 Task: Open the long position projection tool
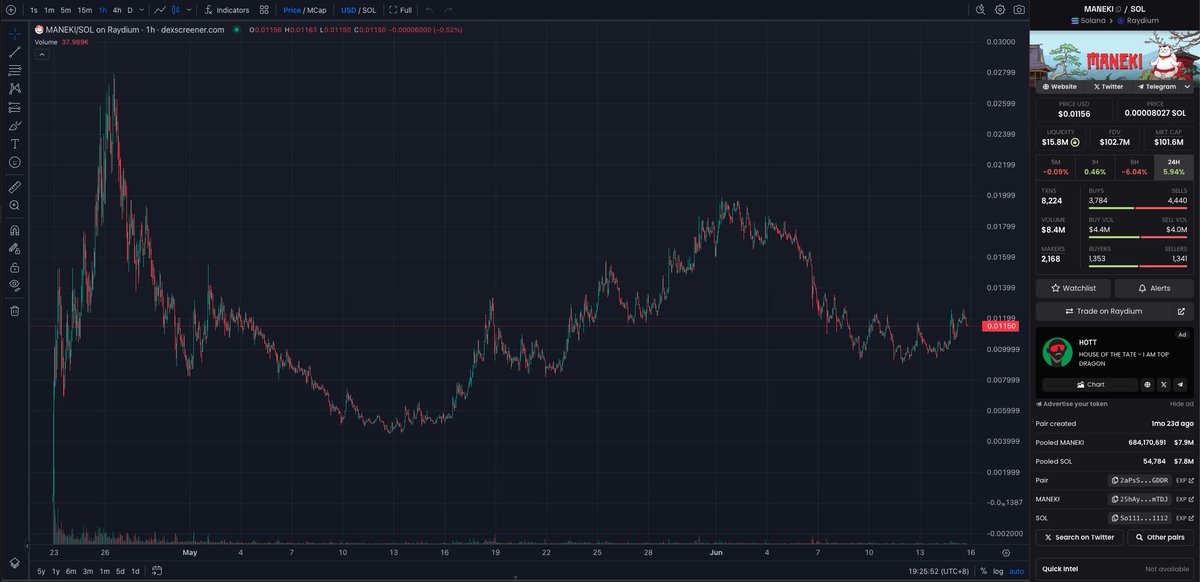[15, 107]
